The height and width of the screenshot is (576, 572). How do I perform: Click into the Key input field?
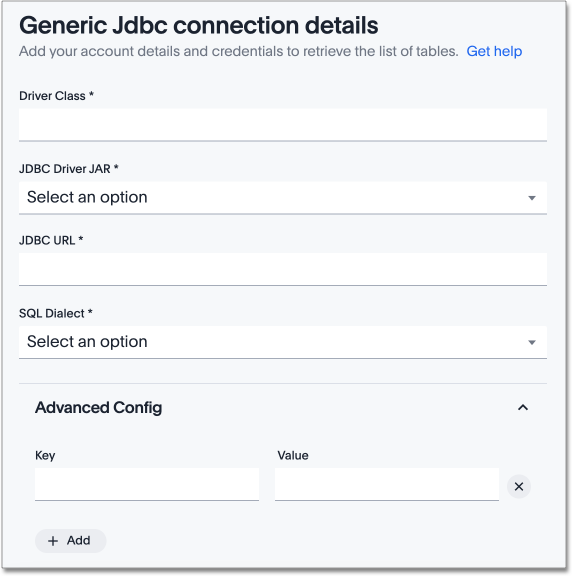tap(147, 484)
